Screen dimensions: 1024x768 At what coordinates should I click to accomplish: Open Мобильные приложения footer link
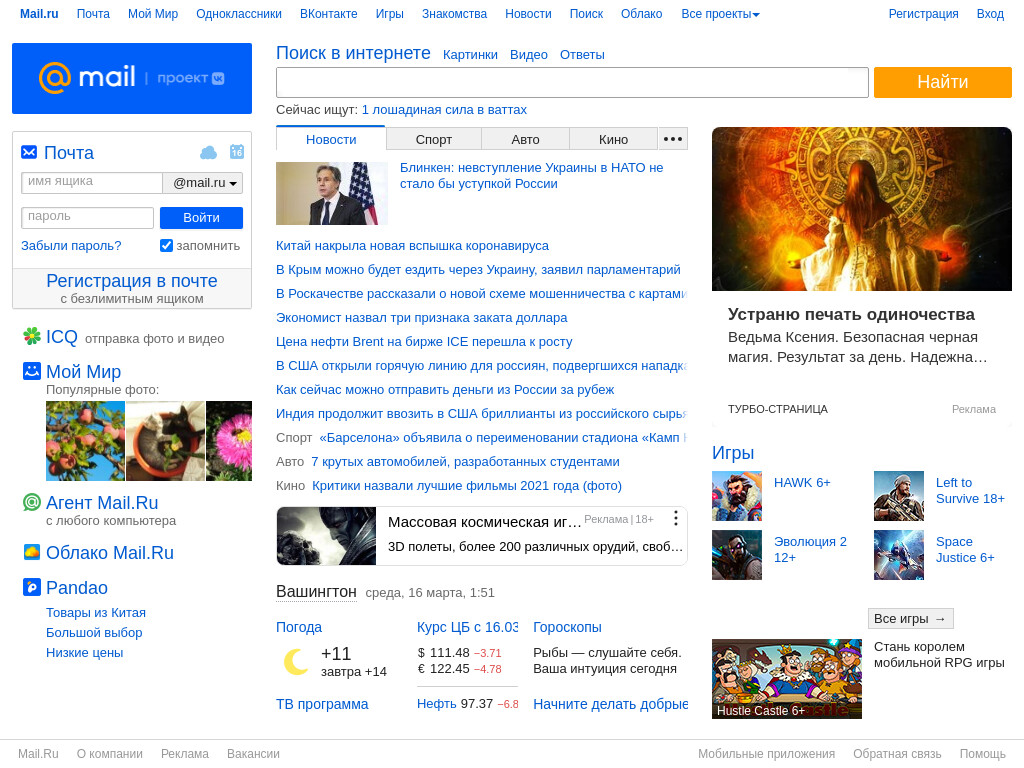click(766, 754)
